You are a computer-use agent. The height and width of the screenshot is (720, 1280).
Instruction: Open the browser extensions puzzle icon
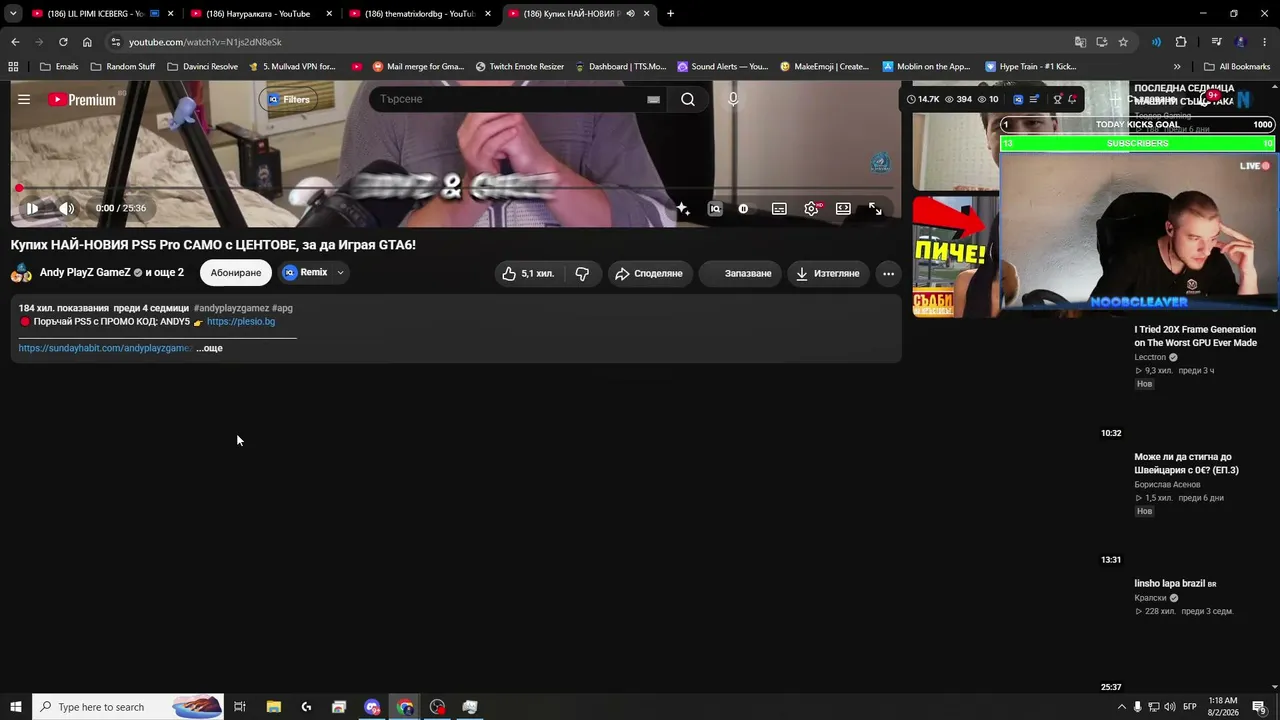click(x=1181, y=42)
